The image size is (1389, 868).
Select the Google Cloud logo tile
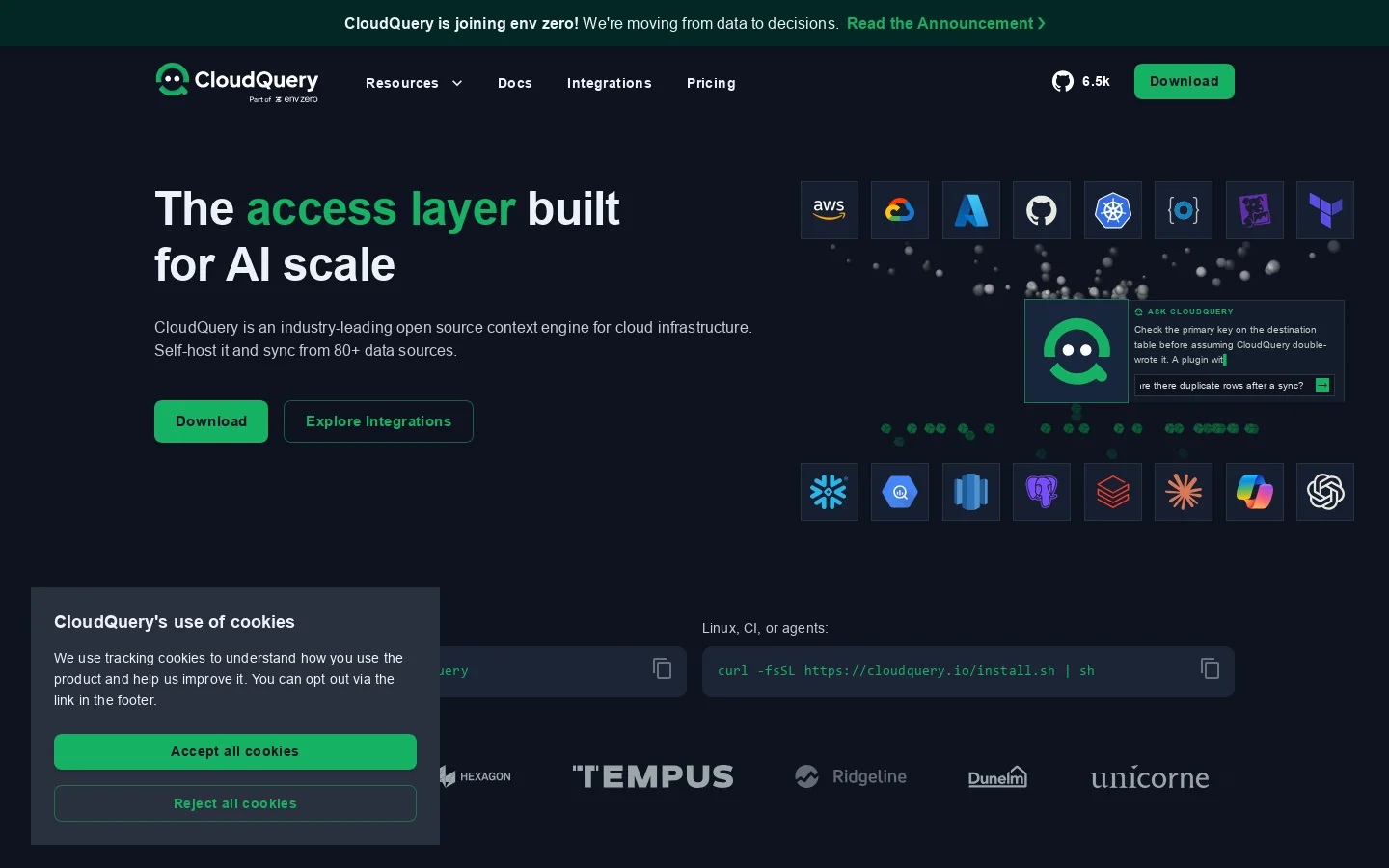pos(900,210)
